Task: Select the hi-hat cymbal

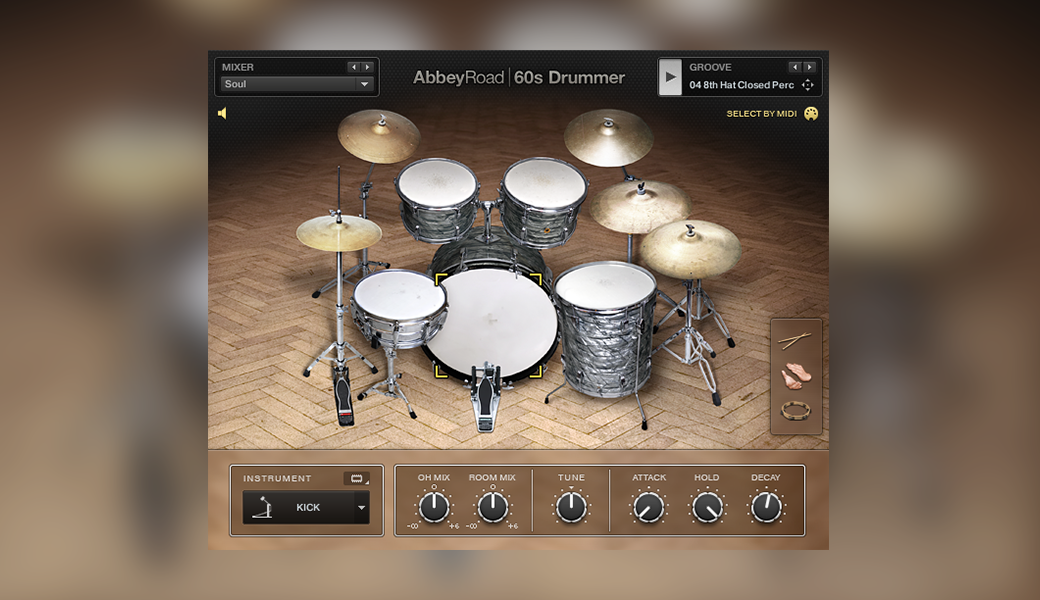Action: (339, 233)
